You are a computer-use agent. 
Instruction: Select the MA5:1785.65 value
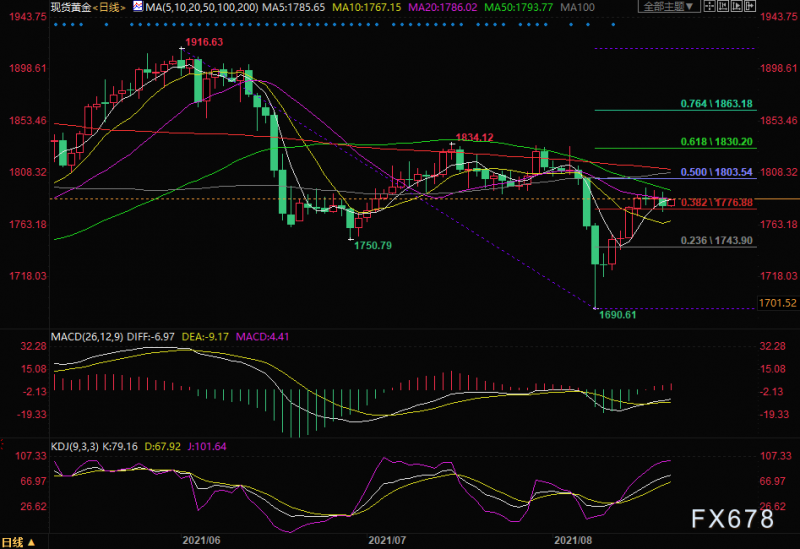293,7
